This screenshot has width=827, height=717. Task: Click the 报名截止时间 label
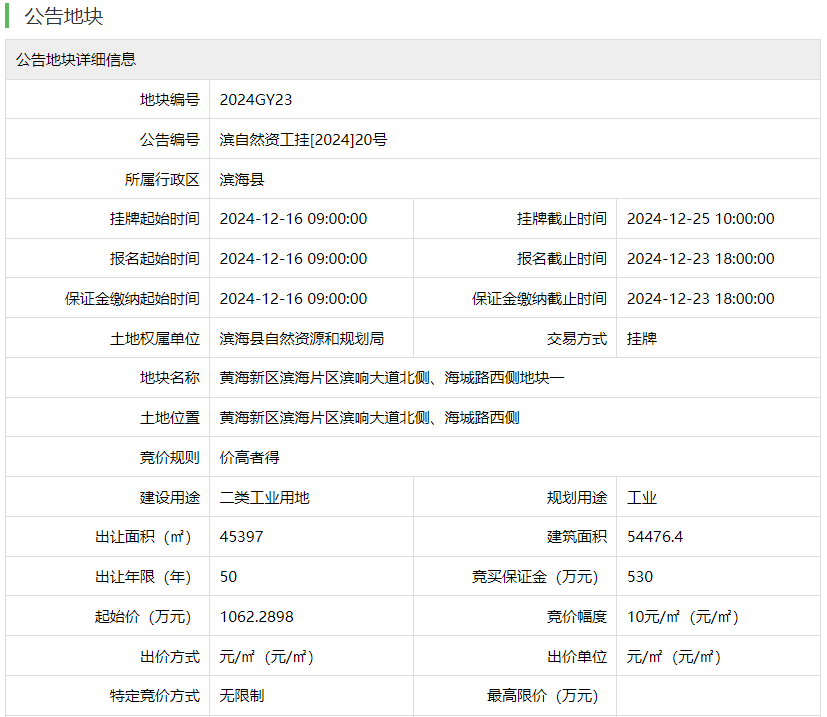pyautogui.click(x=562, y=259)
